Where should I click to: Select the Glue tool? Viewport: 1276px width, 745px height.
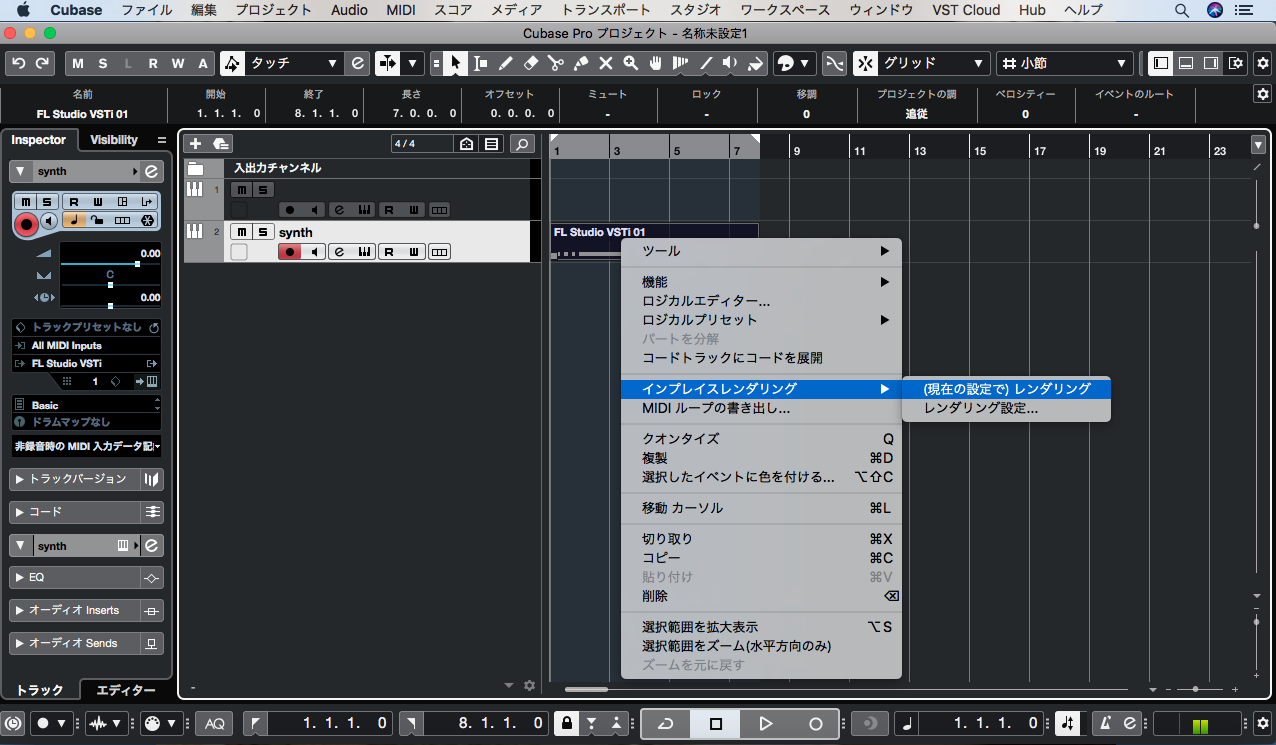[x=581, y=63]
